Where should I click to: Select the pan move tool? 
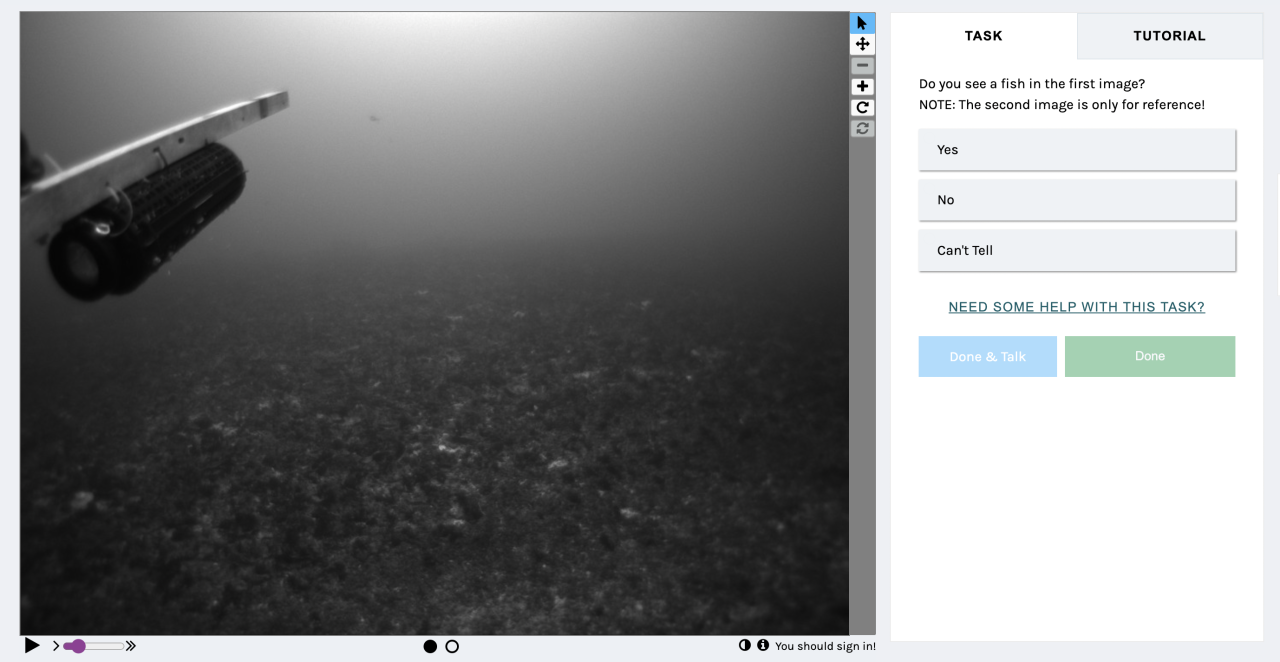point(862,44)
